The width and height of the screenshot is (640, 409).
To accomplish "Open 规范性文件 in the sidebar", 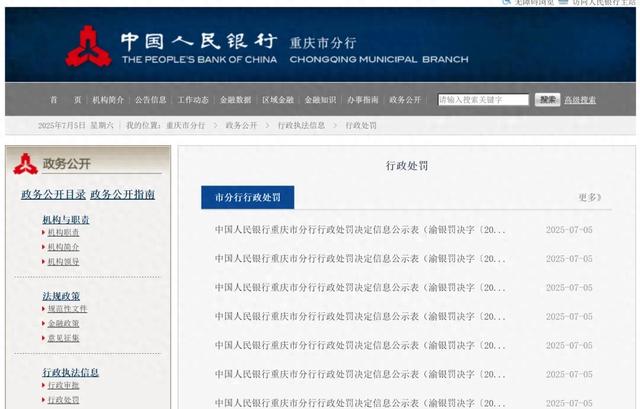I will (67, 309).
